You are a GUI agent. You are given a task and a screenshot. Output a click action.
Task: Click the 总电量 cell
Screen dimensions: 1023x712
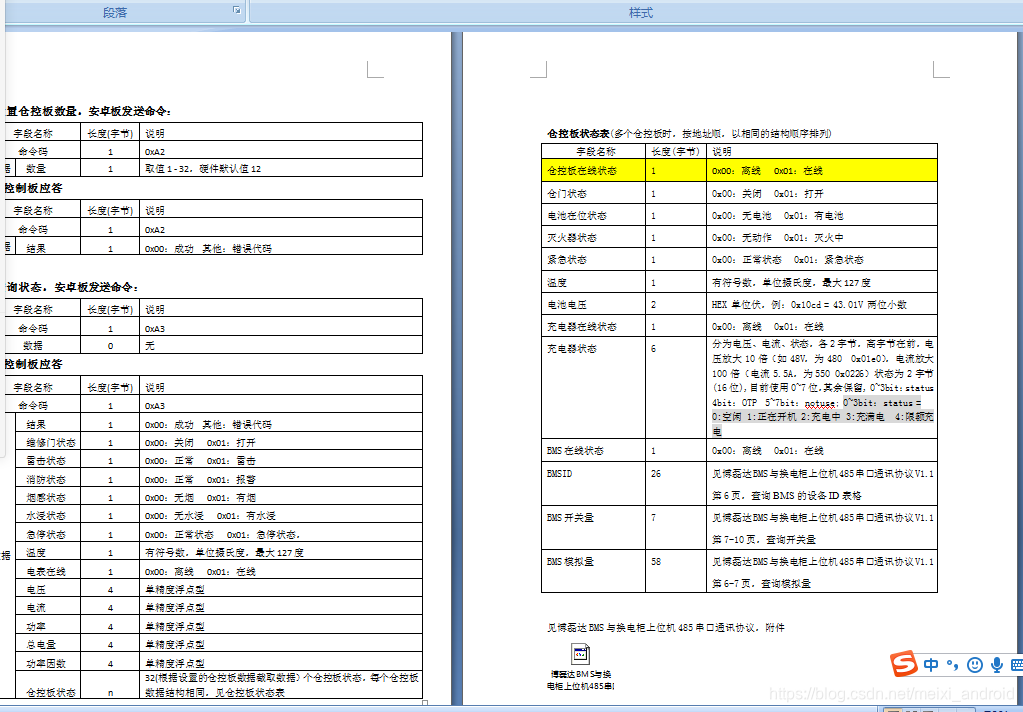click(x=47, y=645)
